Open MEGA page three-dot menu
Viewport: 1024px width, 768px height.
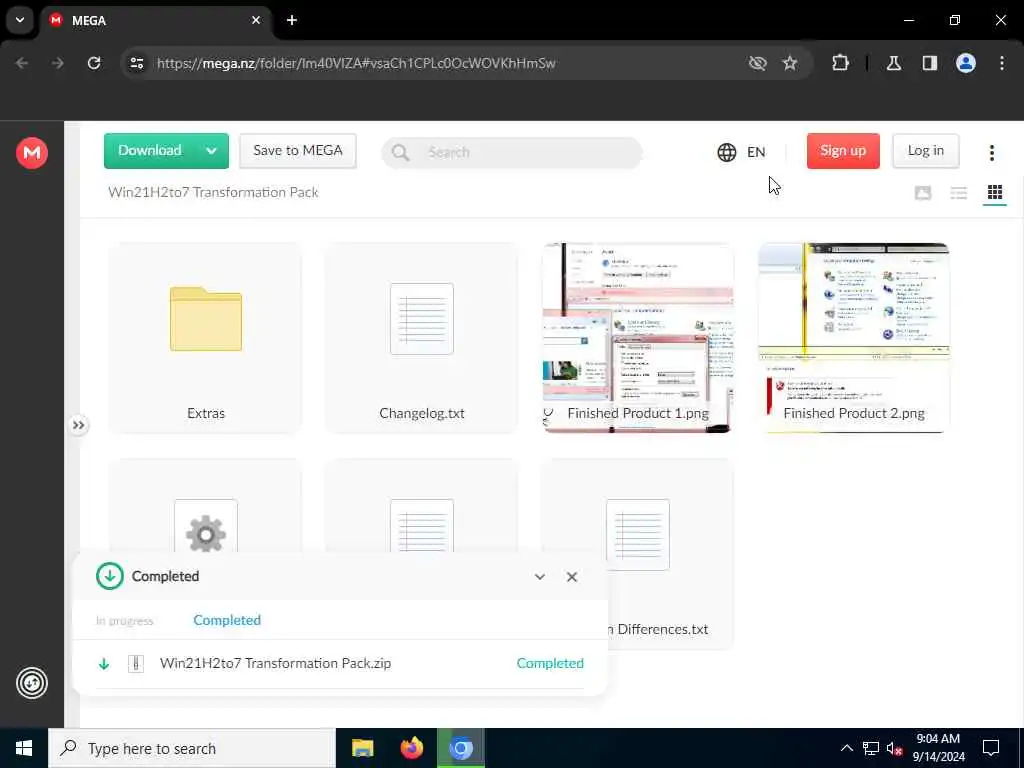(x=991, y=153)
